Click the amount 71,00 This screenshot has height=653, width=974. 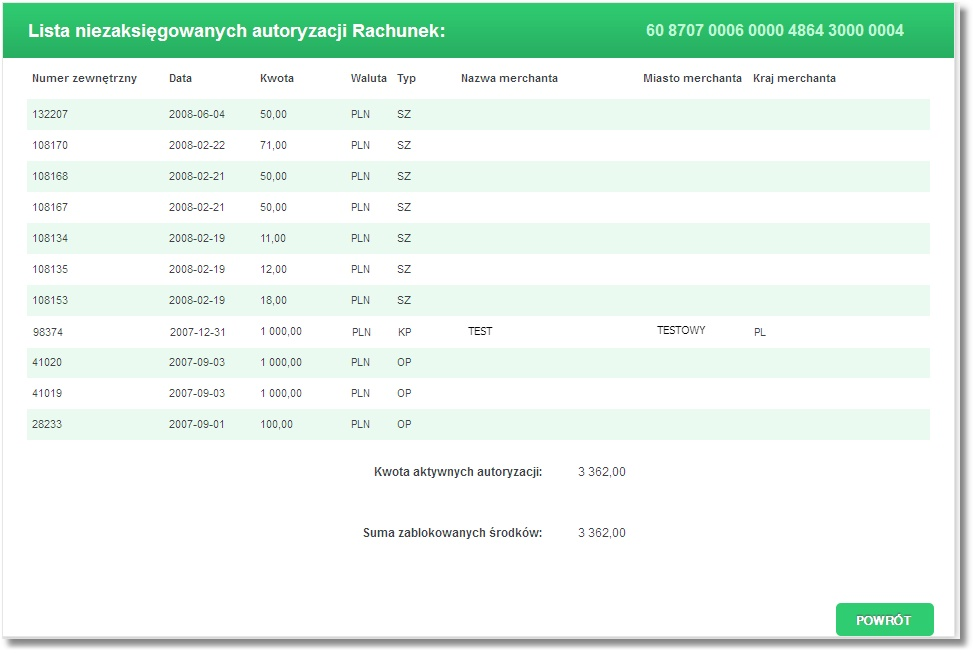pyautogui.click(x=273, y=145)
